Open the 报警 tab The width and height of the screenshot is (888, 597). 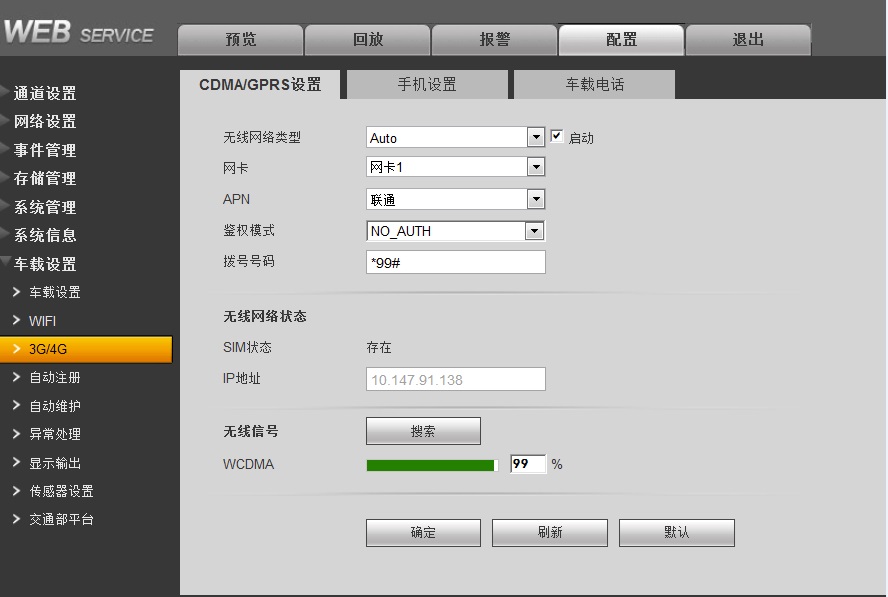coord(495,40)
